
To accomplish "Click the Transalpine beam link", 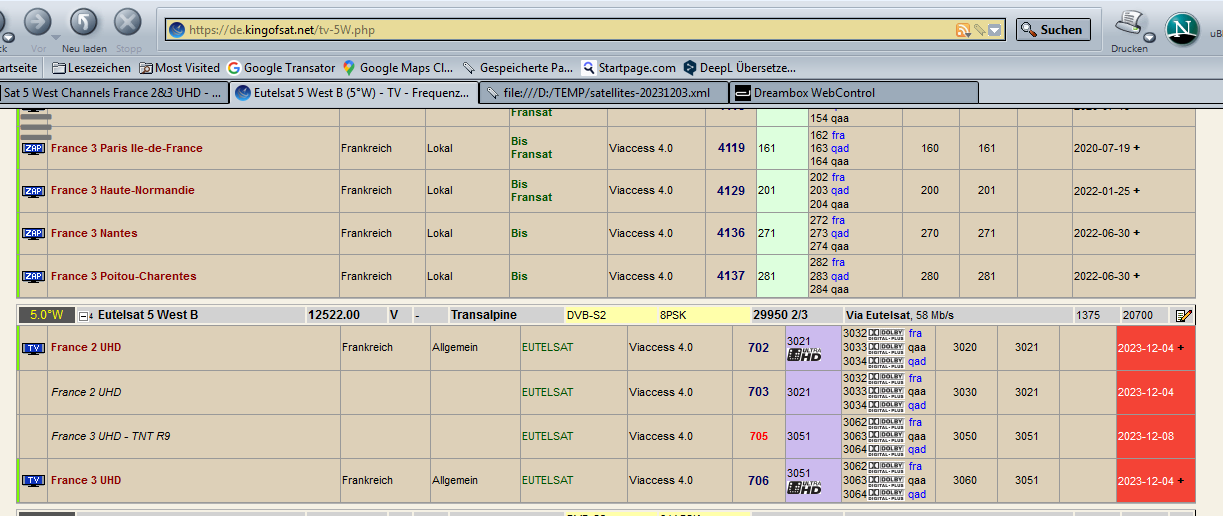I will tap(484, 315).
